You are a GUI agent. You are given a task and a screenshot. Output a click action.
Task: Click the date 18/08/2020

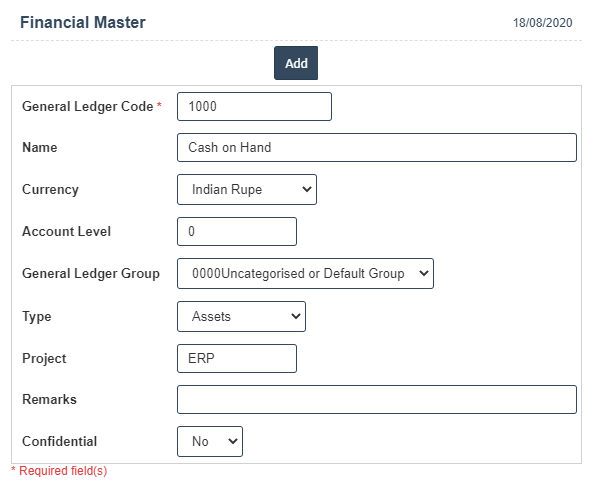(542, 23)
